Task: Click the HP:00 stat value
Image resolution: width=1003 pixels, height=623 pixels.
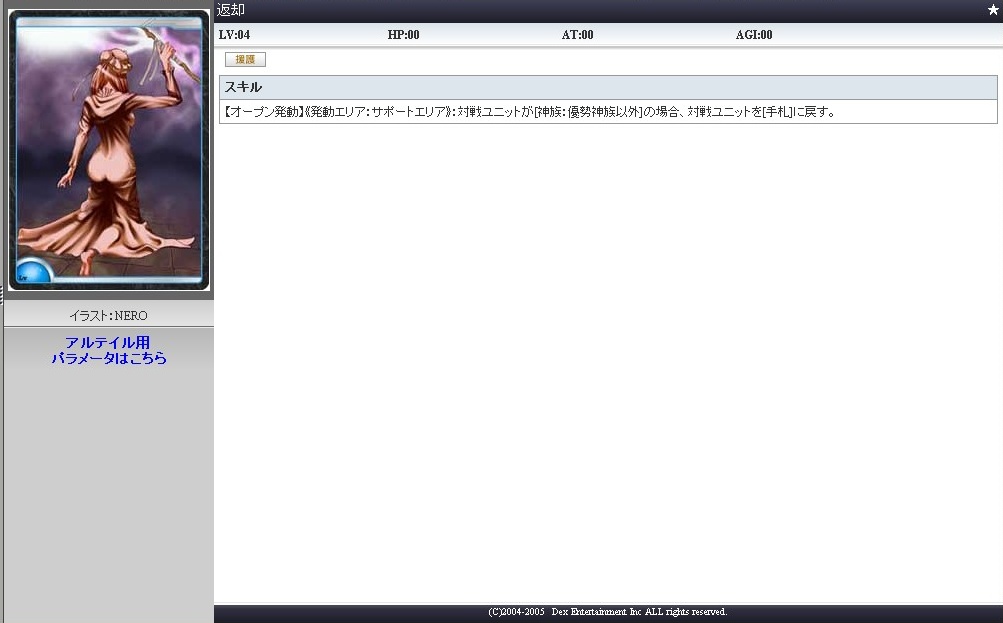Action: coord(404,35)
